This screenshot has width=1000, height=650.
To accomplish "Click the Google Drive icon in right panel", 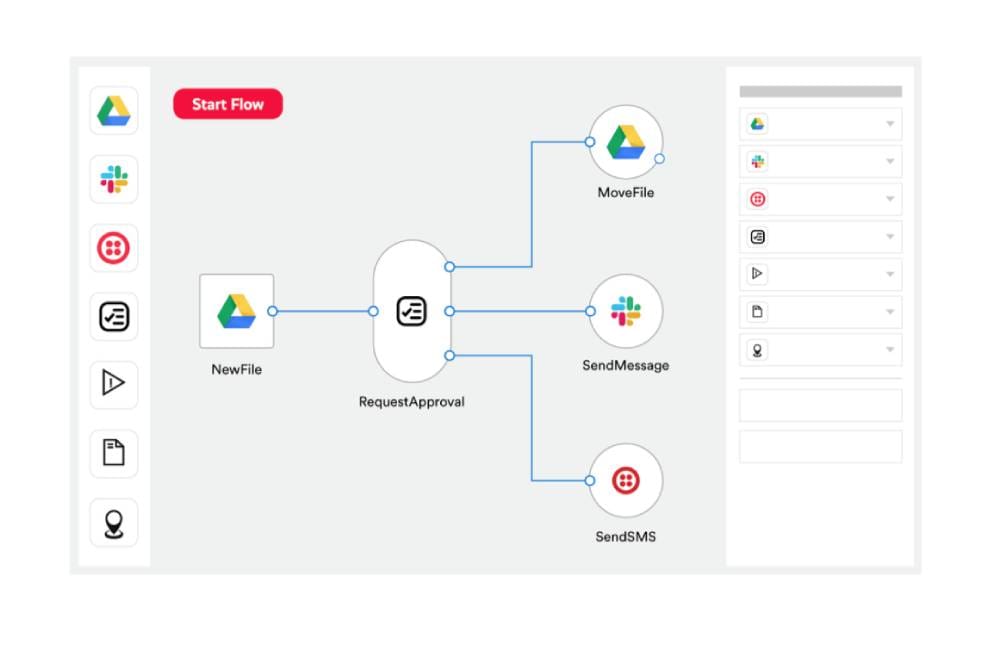I will [758, 124].
